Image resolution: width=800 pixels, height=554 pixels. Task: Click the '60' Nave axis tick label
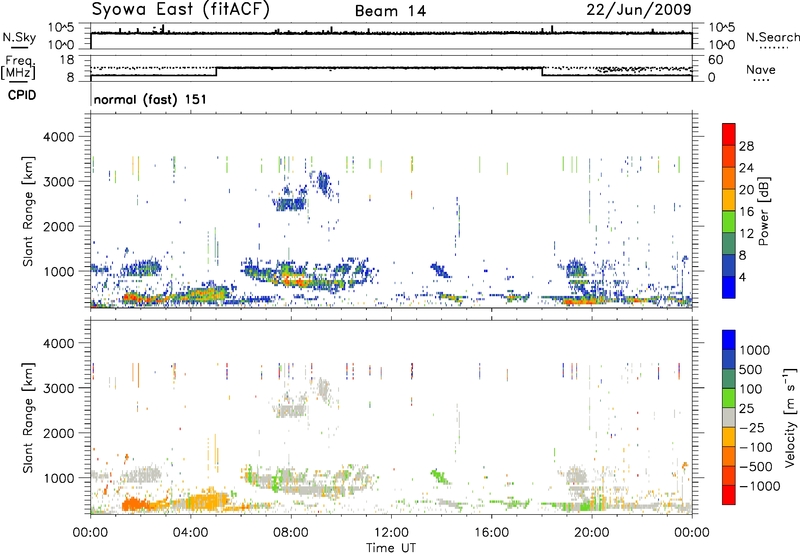[716, 60]
